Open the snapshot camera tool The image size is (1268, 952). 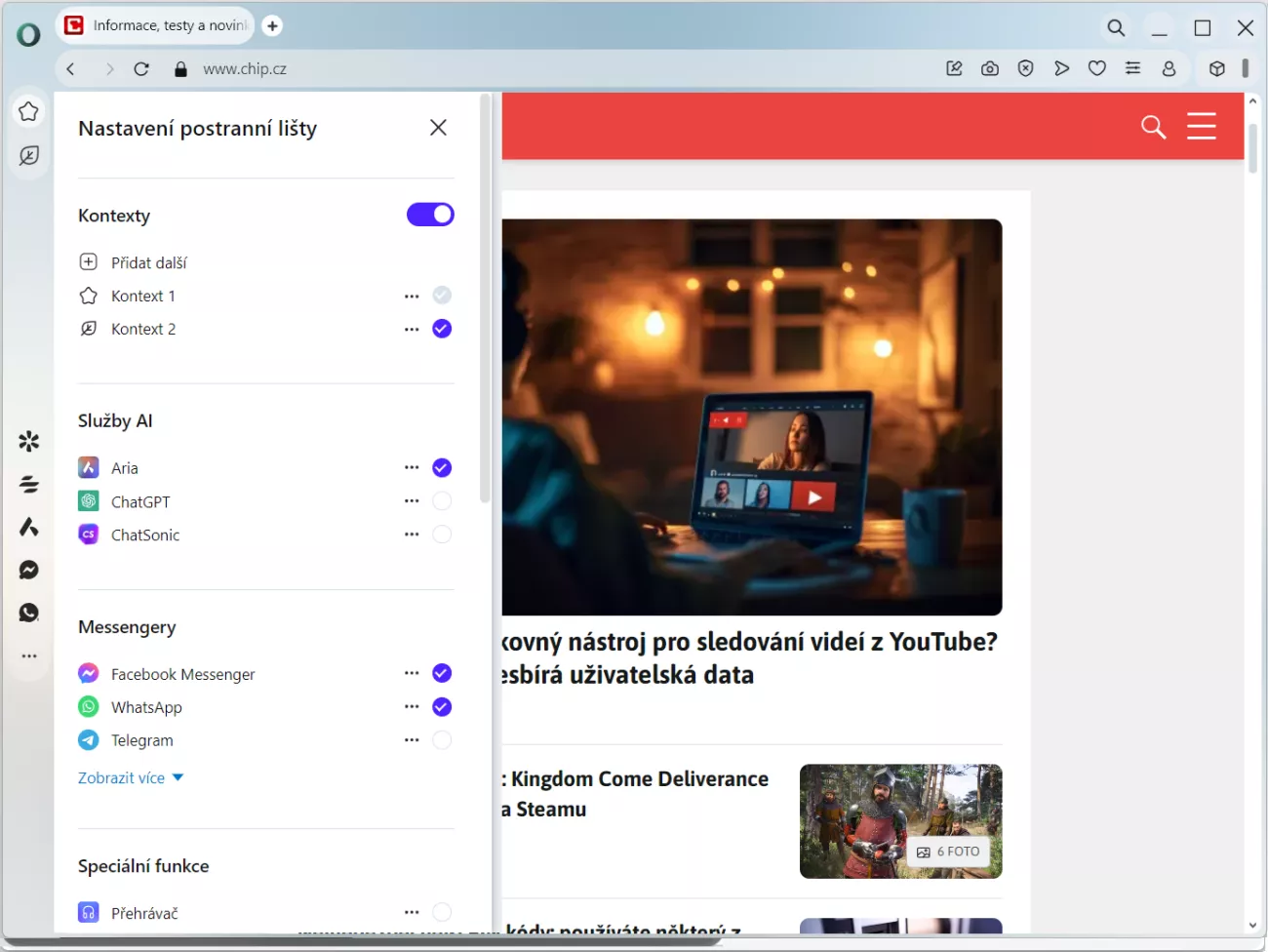tap(990, 68)
